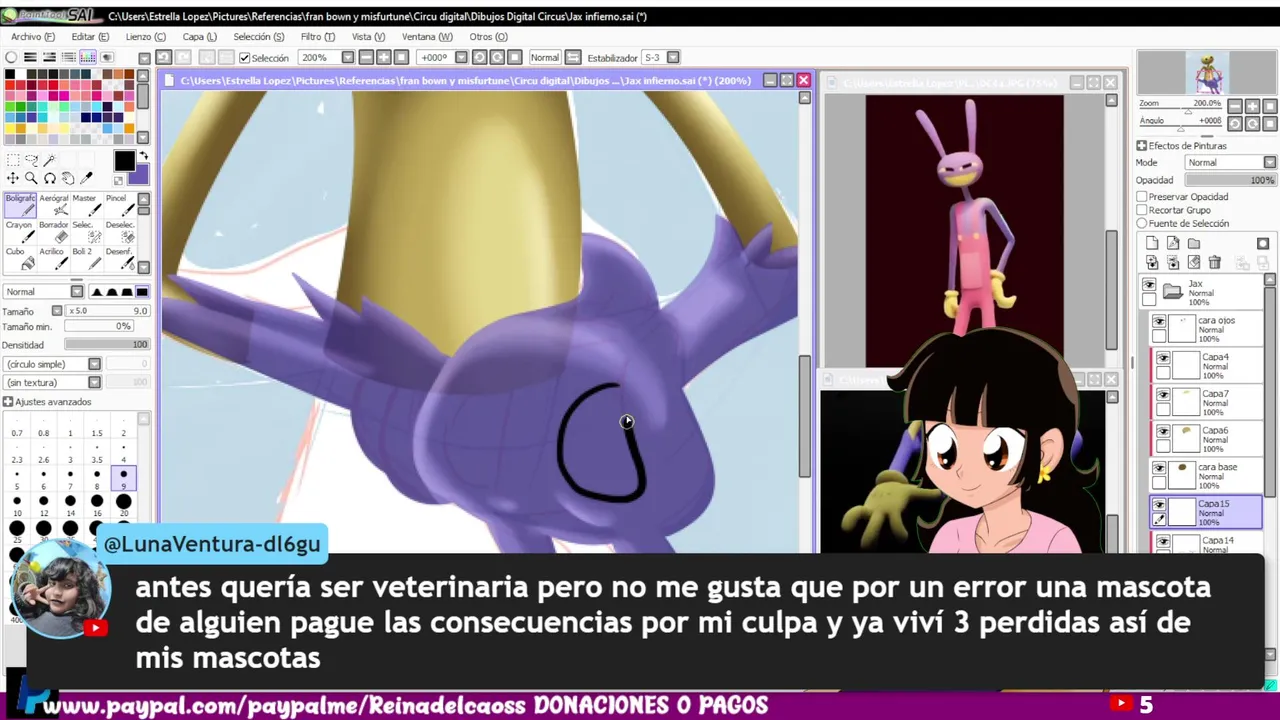Choose the rectangular selection tool
Screen dimensions: 1280x720
pyautogui.click(x=13, y=160)
